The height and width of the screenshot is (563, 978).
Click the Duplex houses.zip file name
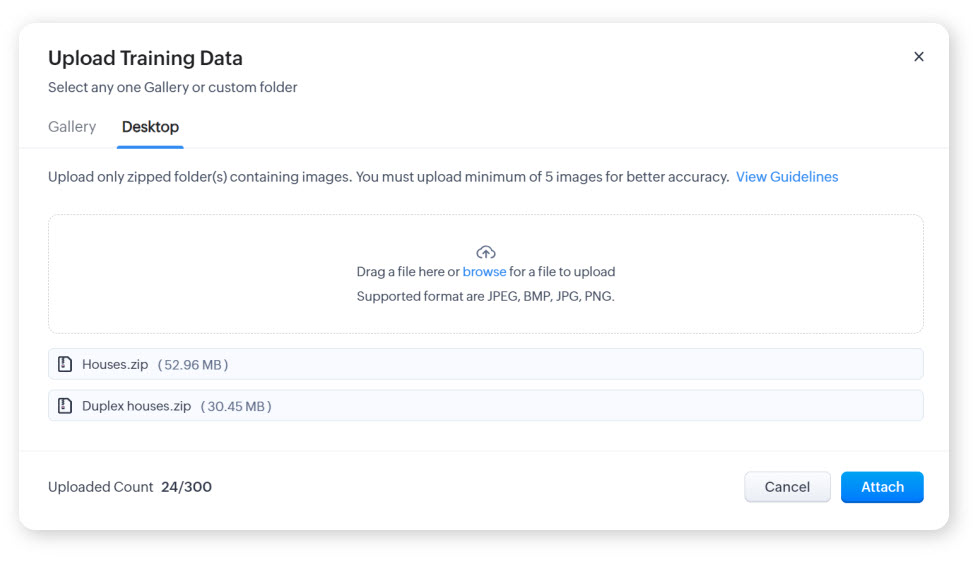point(136,406)
